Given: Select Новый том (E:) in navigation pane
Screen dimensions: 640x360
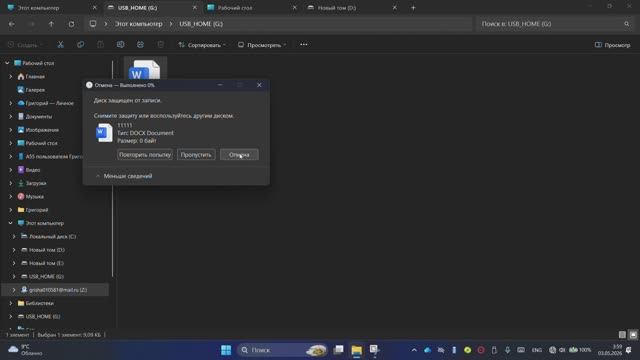Looking at the screenshot, I should (x=46, y=263).
